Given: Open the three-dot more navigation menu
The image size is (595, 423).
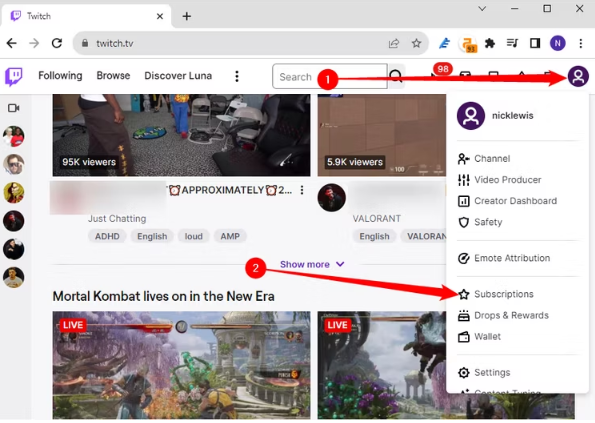Looking at the screenshot, I should (x=237, y=76).
